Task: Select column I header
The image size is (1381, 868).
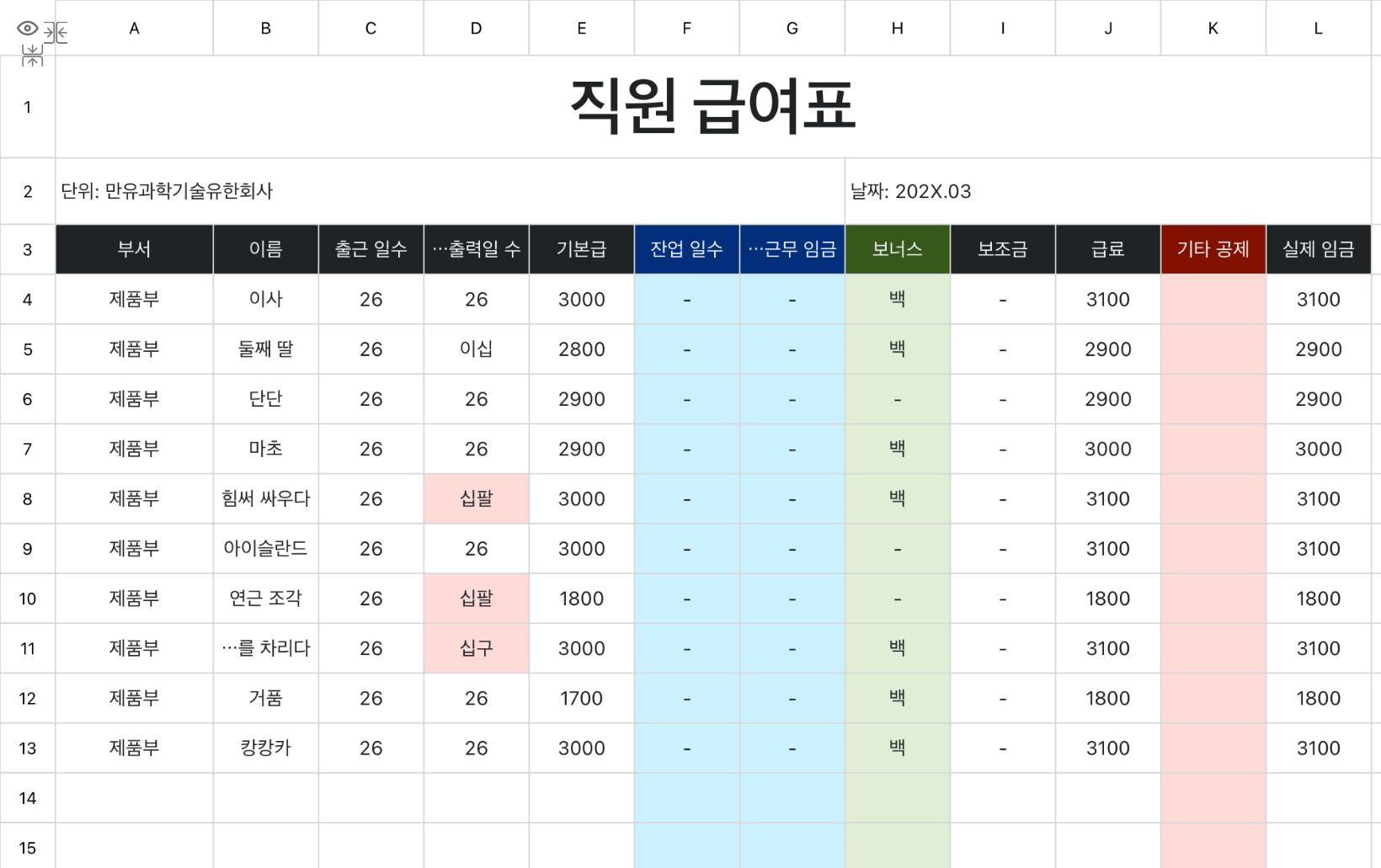Action: pos(1002,28)
